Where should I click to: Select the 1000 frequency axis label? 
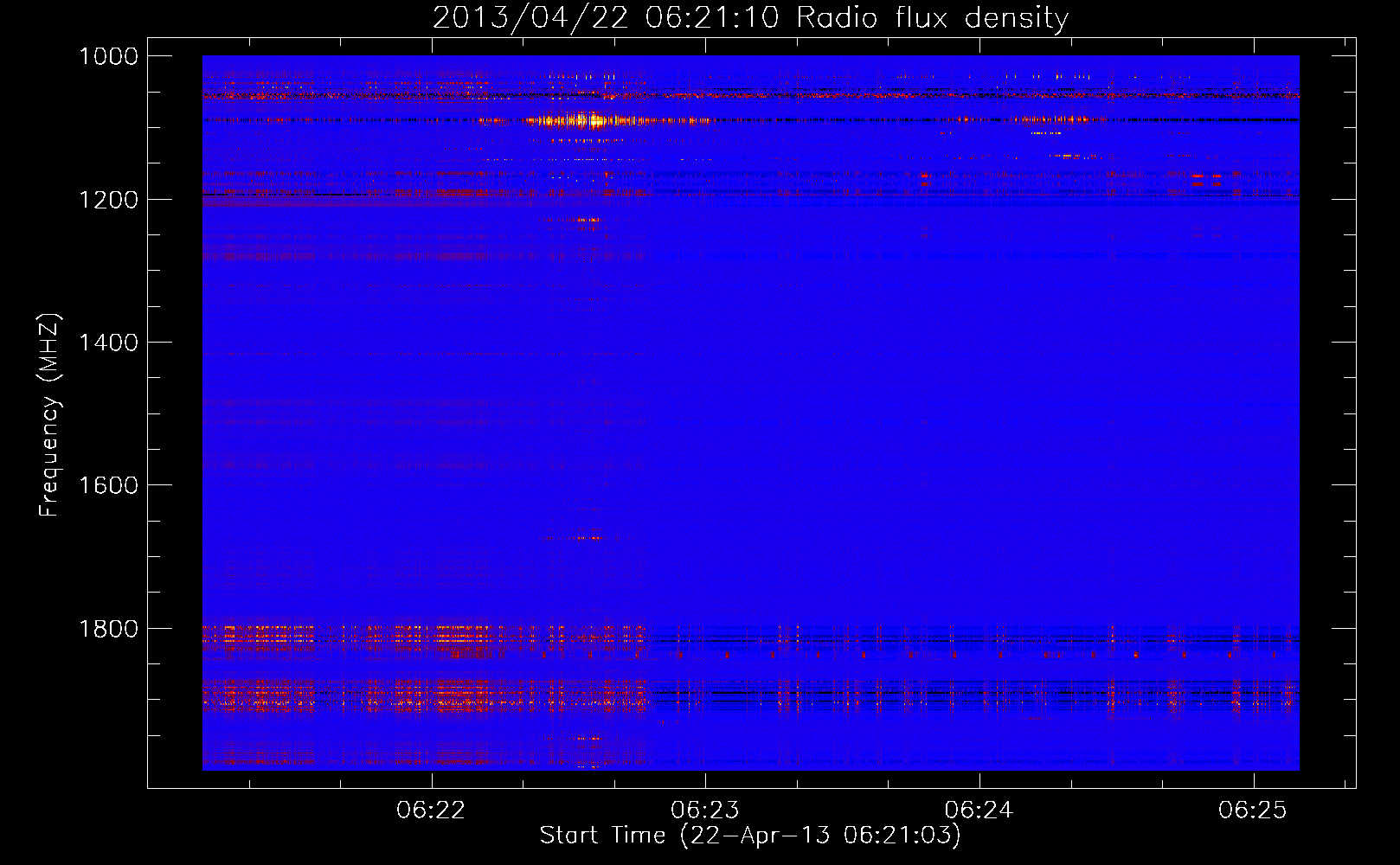coord(108,56)
